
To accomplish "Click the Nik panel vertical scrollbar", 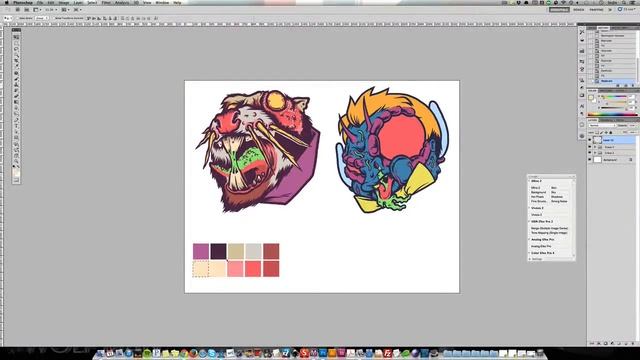I will (x=573, y=218).
